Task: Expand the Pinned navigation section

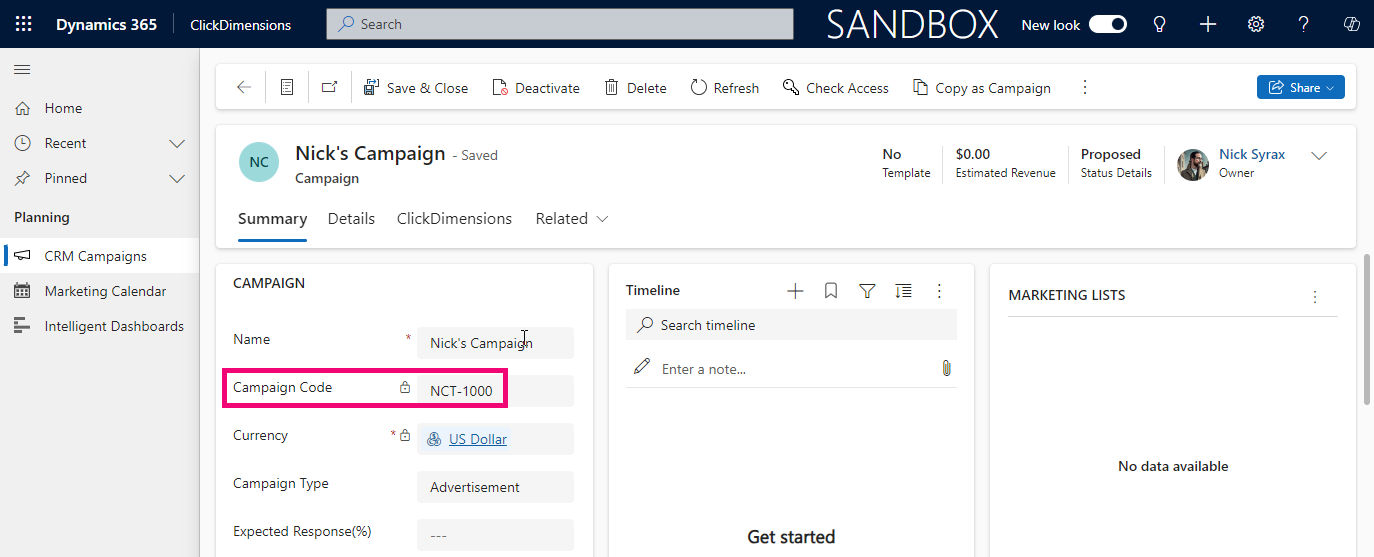Action: (x=177, y=178)
